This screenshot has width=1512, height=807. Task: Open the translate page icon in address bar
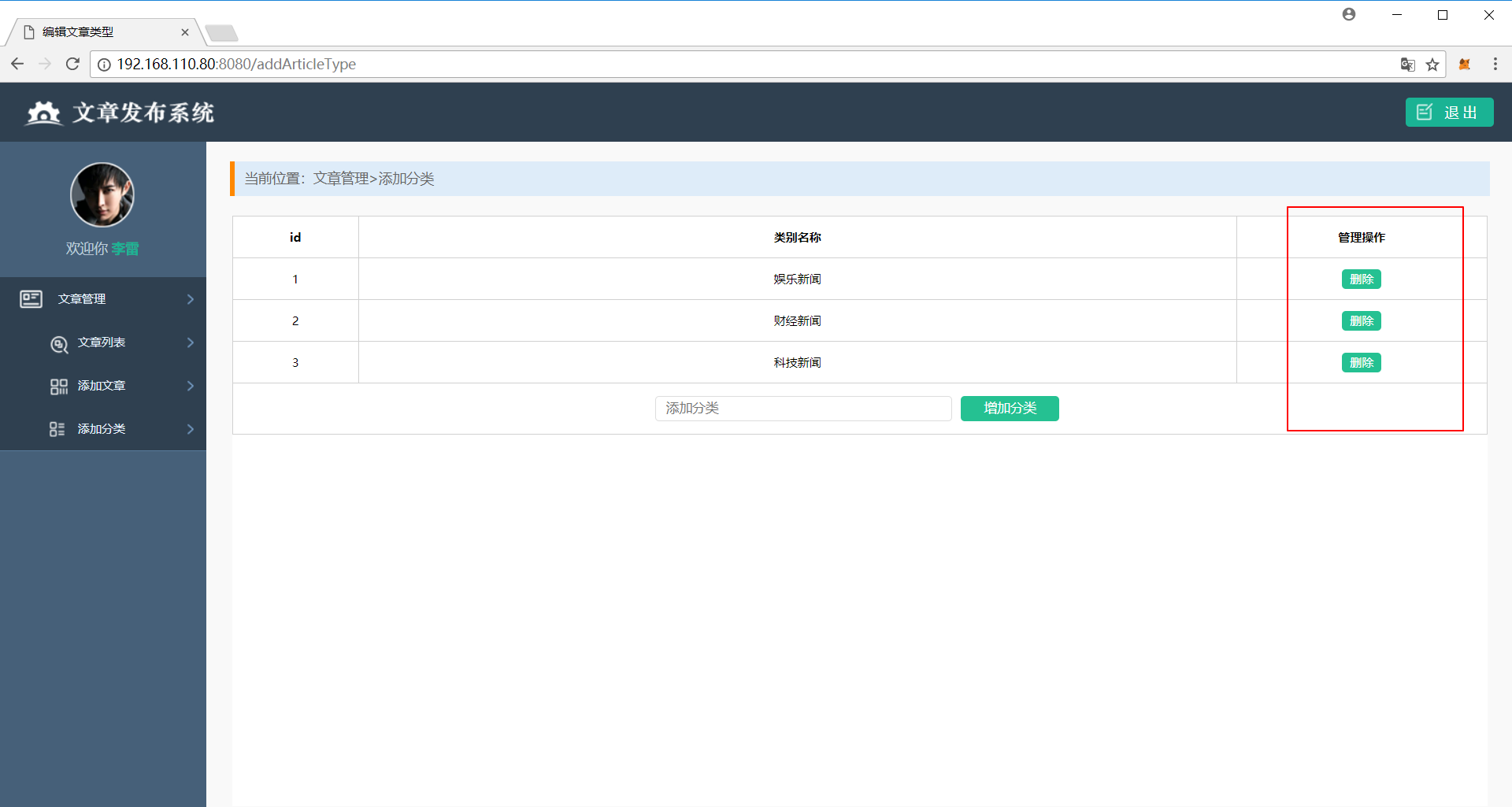pyautogui.click(x=1408, y=65)
